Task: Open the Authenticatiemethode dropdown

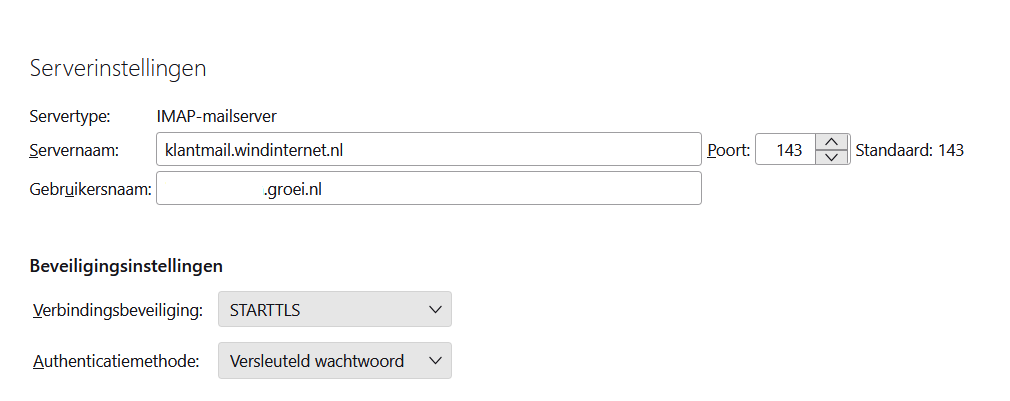Action: (334, 361)
